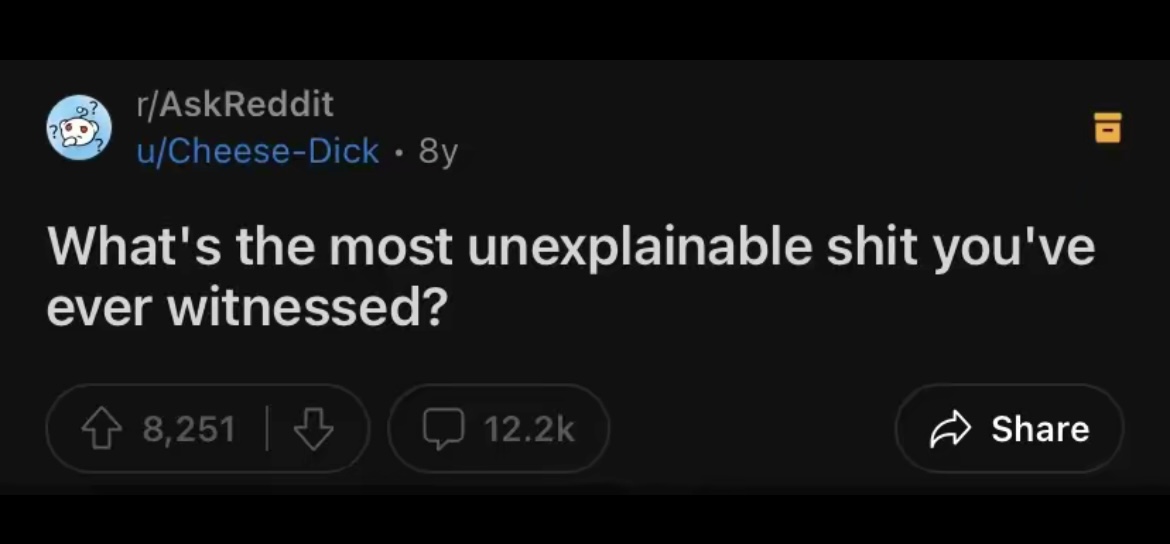Click the "ever witnessed?" title line
The width and height of the screenshot is (1170, 544).
(246, 306)
